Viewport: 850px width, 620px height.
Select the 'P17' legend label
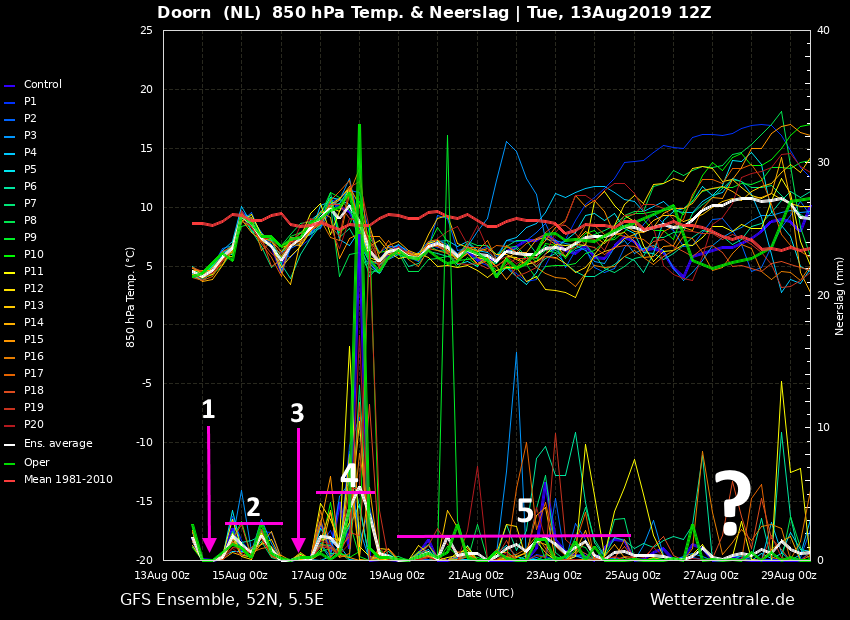pyautogui.click(x=34, y=373)
